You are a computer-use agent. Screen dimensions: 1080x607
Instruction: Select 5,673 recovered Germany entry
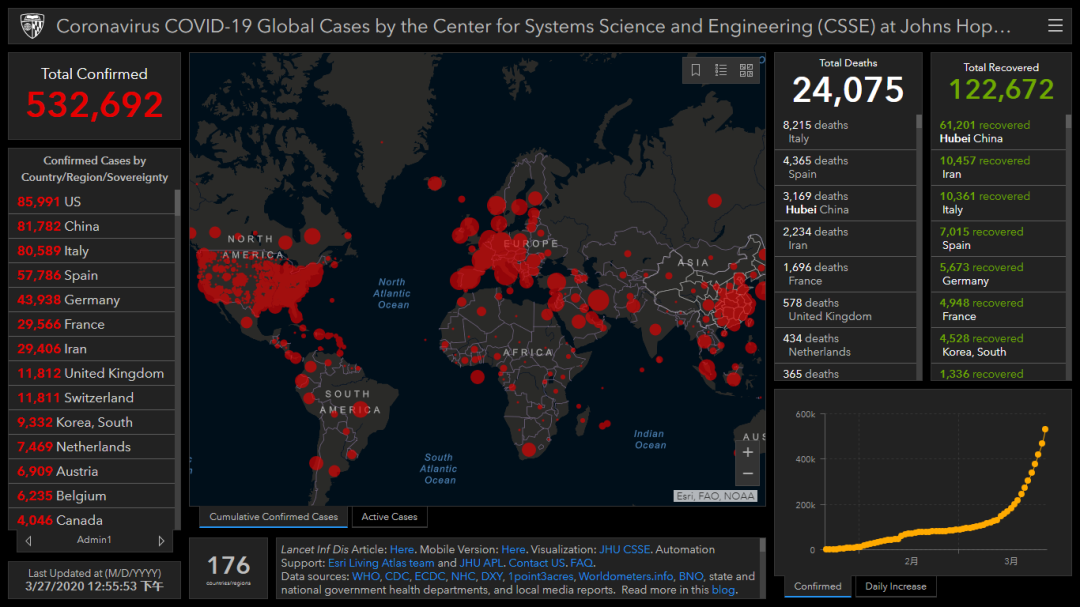(x=999, y=274)
